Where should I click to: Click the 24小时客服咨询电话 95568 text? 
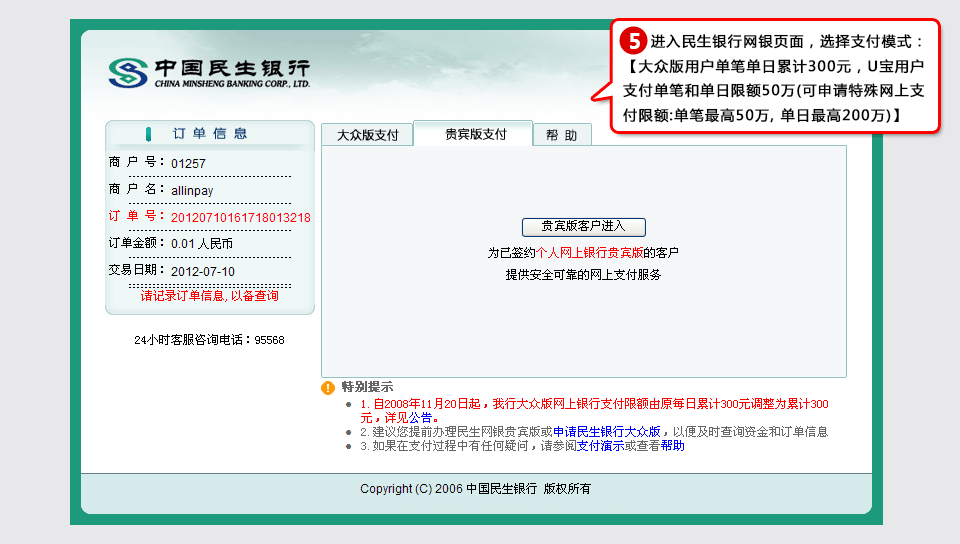click(209, 340)
